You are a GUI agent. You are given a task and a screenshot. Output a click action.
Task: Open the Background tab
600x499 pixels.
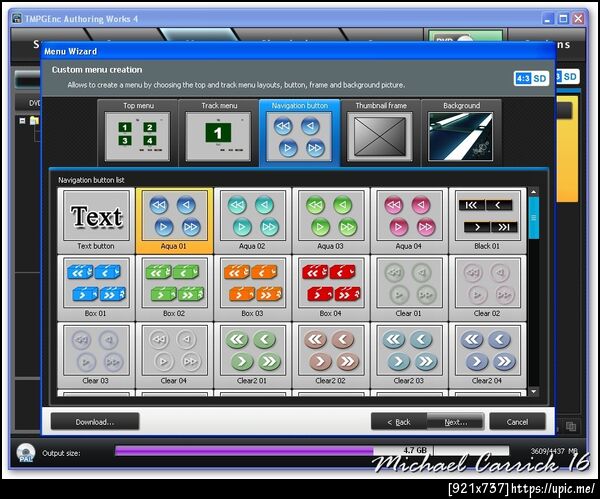(x=461, y=132)
